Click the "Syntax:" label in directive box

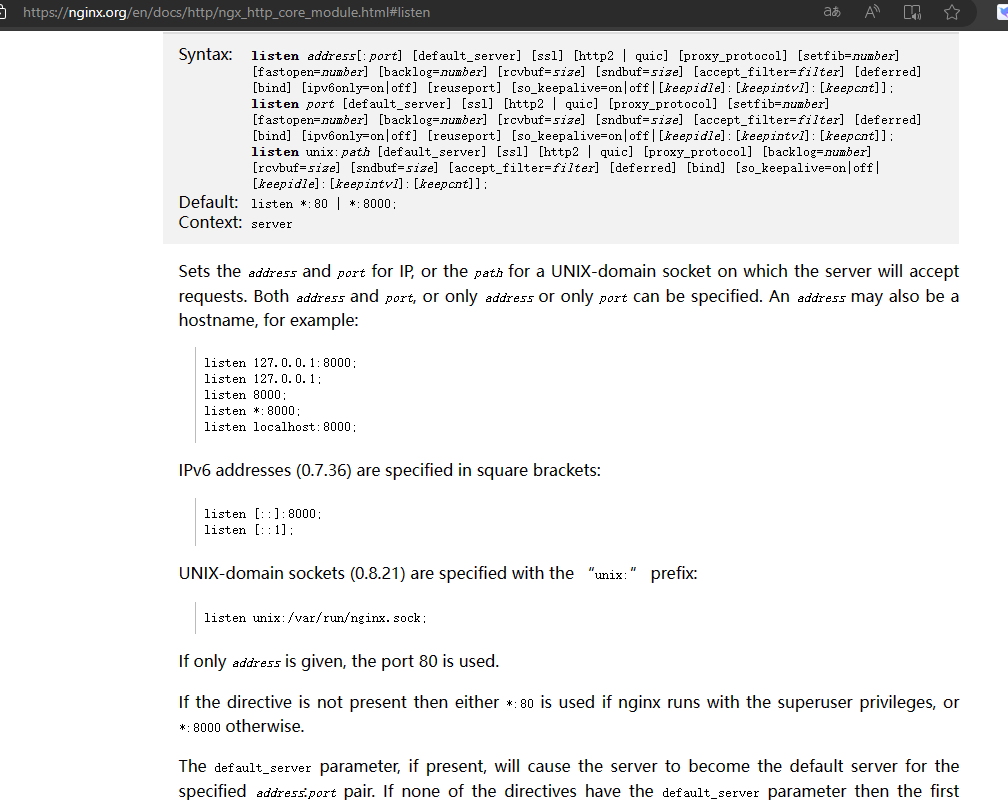coord(205,55)
